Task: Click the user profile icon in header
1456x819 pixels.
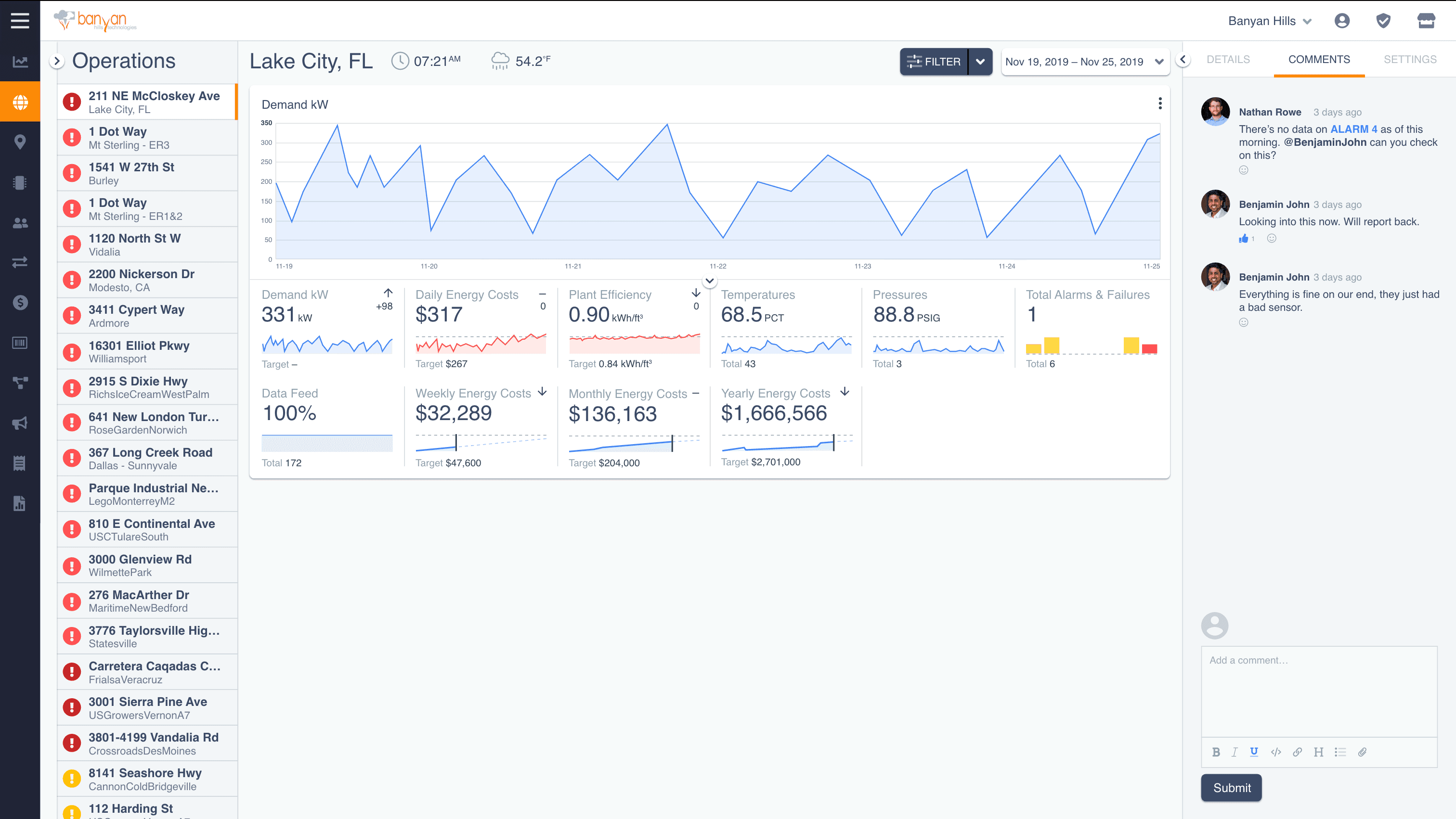Action: click(1342, 21)
